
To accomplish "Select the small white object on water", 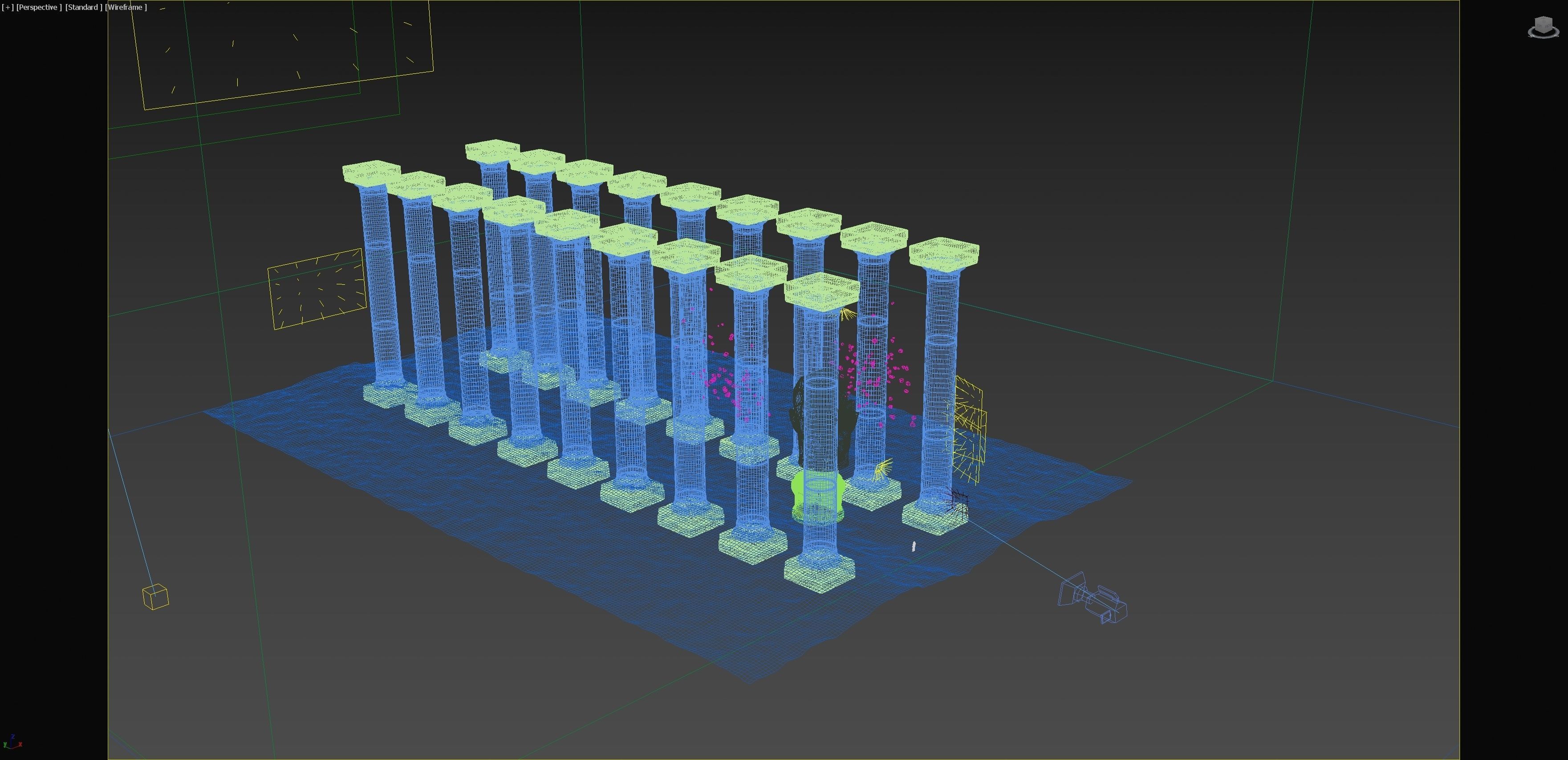I will tap(914, 546).
